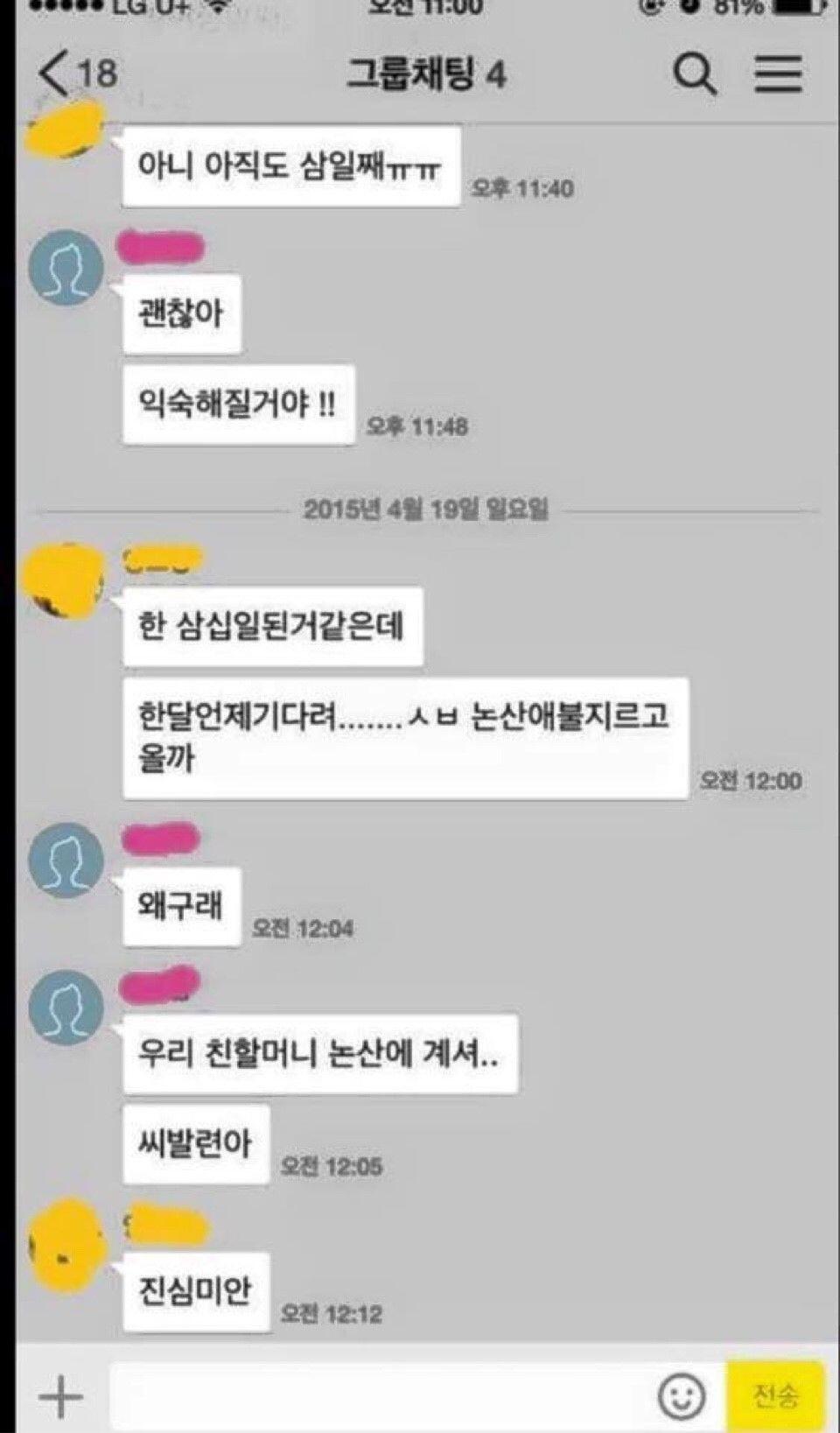The image size is (840, 1433).
Task: Tap yellow profile picture beside 진심미안
Action: click(x=66, y=1245)
